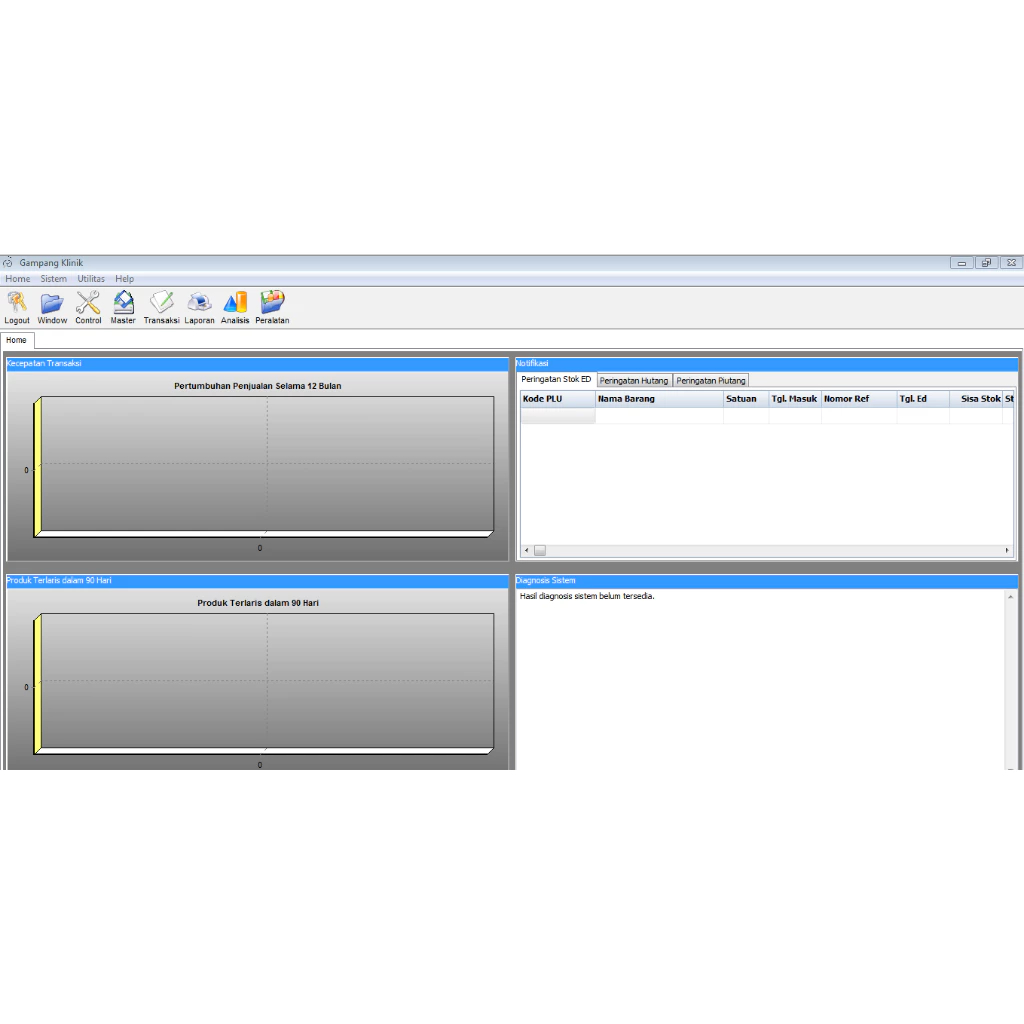Open the Window folder icon
The width and height of the screenshot is (1024, 1024).
click(52, 303)
